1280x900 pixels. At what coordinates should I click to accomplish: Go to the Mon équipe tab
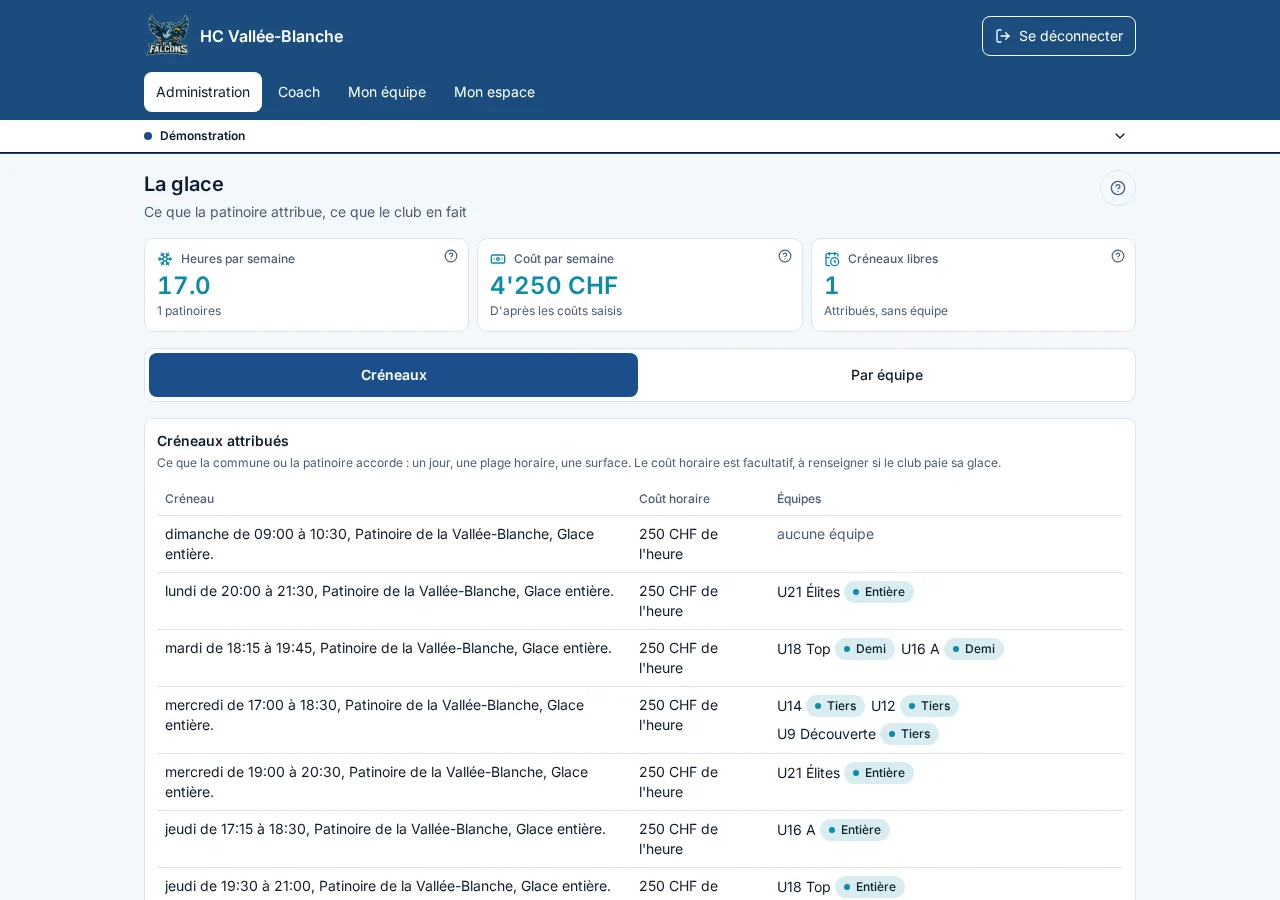387,92
